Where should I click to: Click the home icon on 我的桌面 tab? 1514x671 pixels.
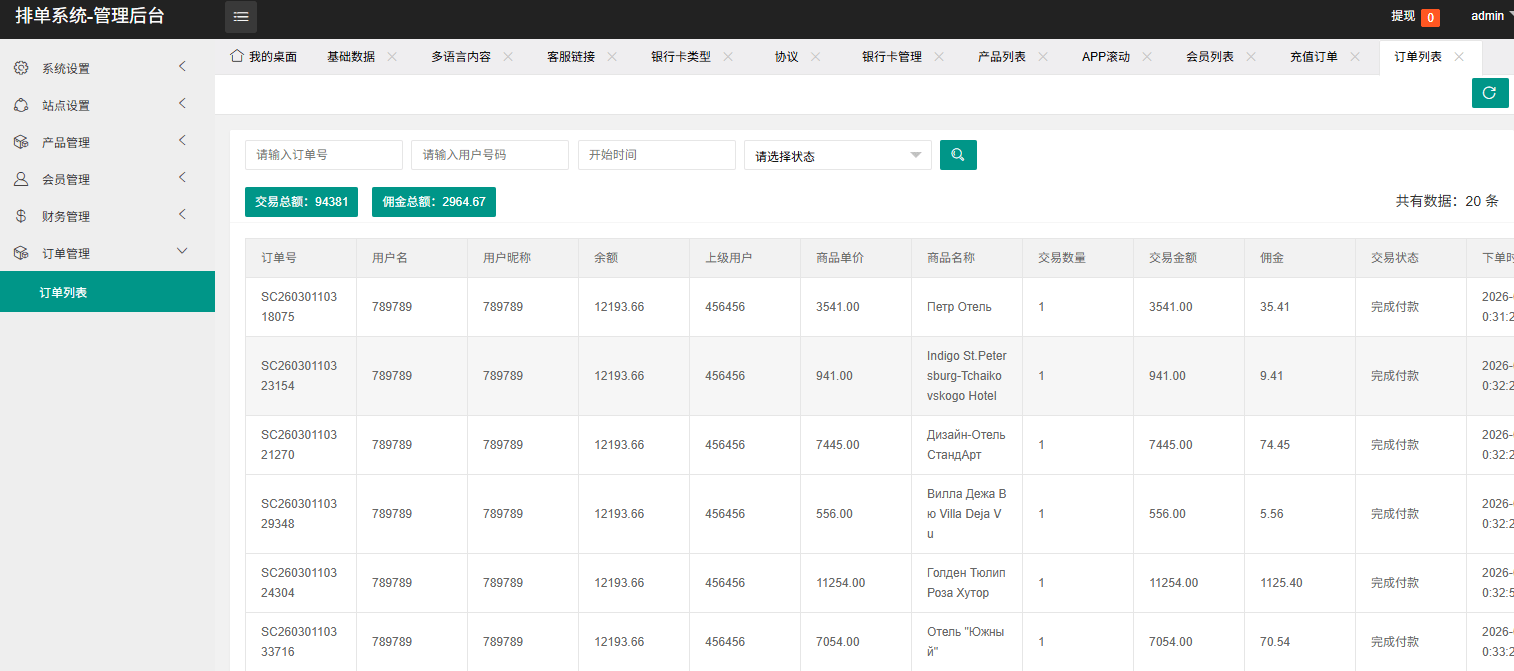237,56
